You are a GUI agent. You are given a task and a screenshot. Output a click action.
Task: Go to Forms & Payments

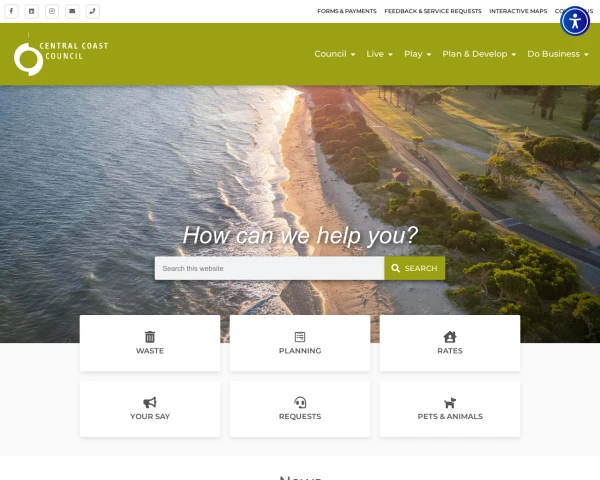coord(347,11)
